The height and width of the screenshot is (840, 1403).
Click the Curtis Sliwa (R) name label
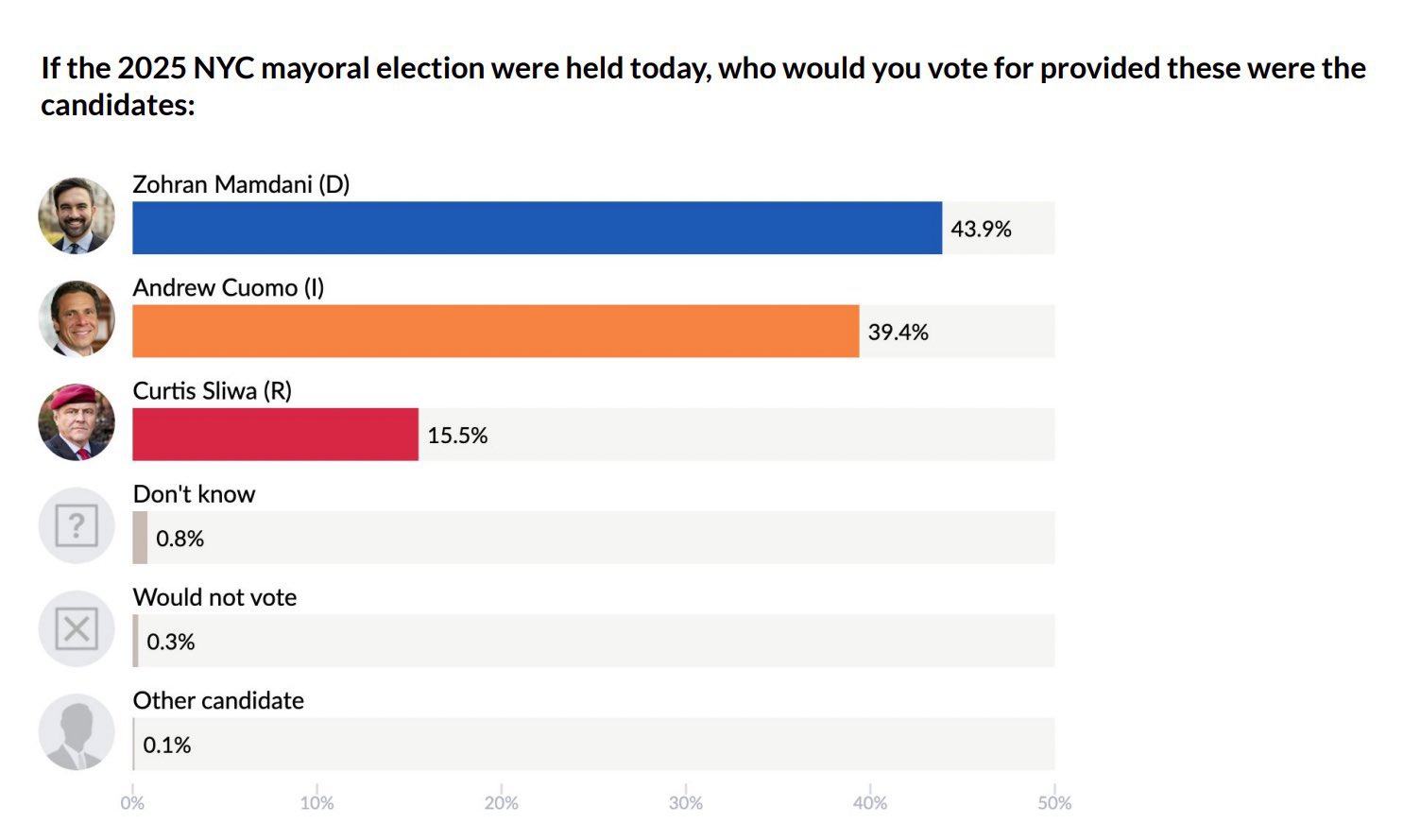point(213,391)
